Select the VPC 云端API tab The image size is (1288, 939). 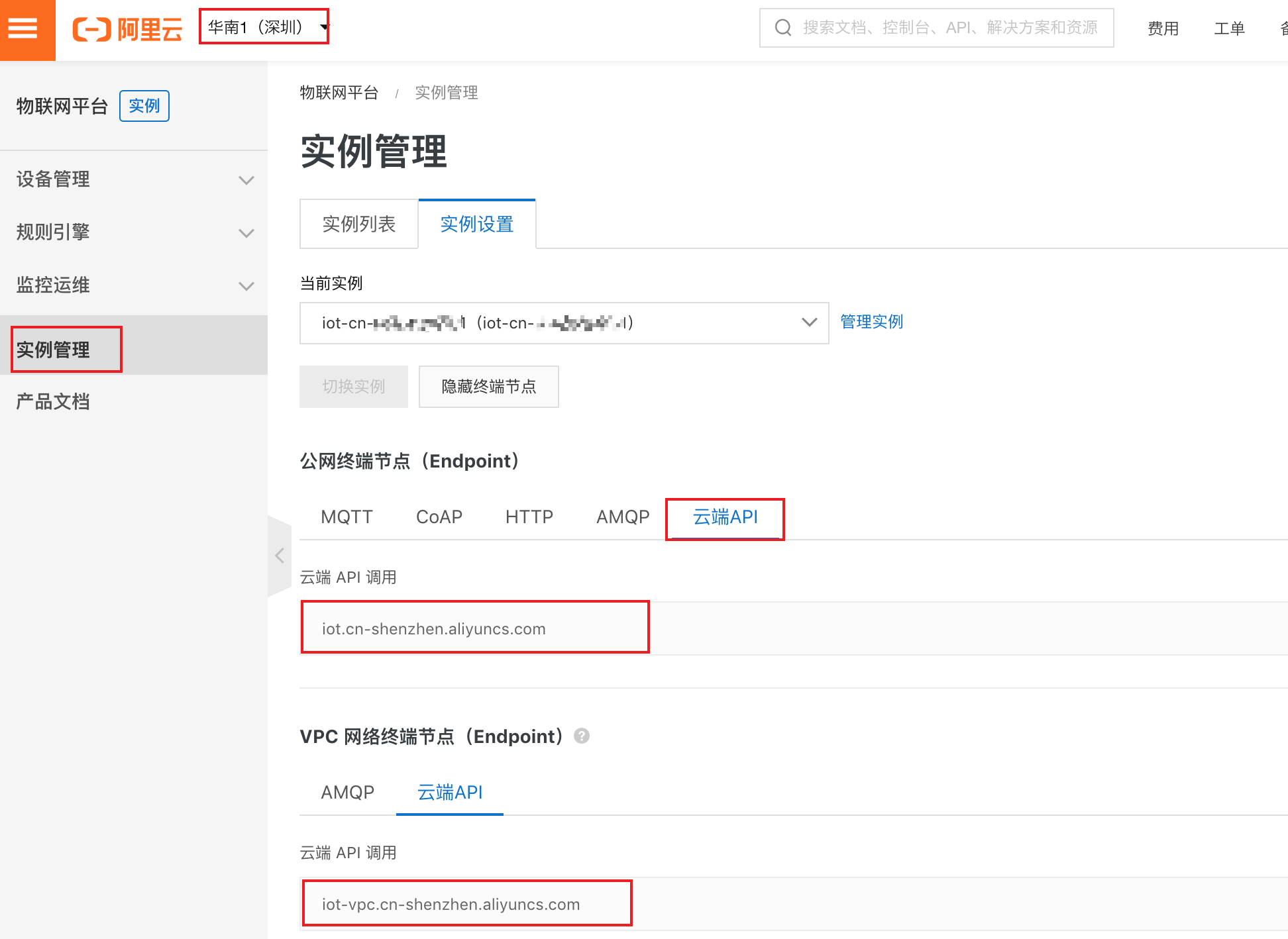tap(450, 793)
